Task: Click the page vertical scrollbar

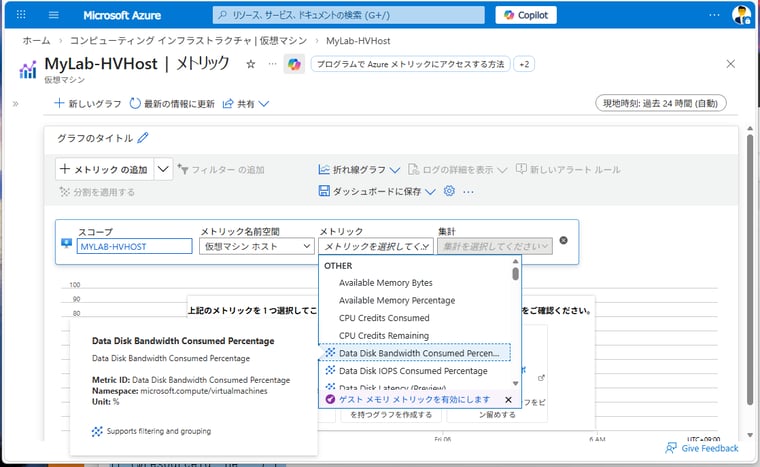Action: [x=750, y=272]
